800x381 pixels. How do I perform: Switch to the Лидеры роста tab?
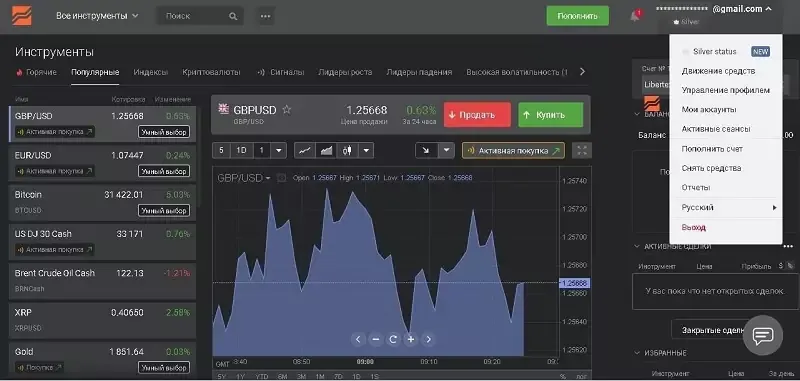[x=345, y=72]
